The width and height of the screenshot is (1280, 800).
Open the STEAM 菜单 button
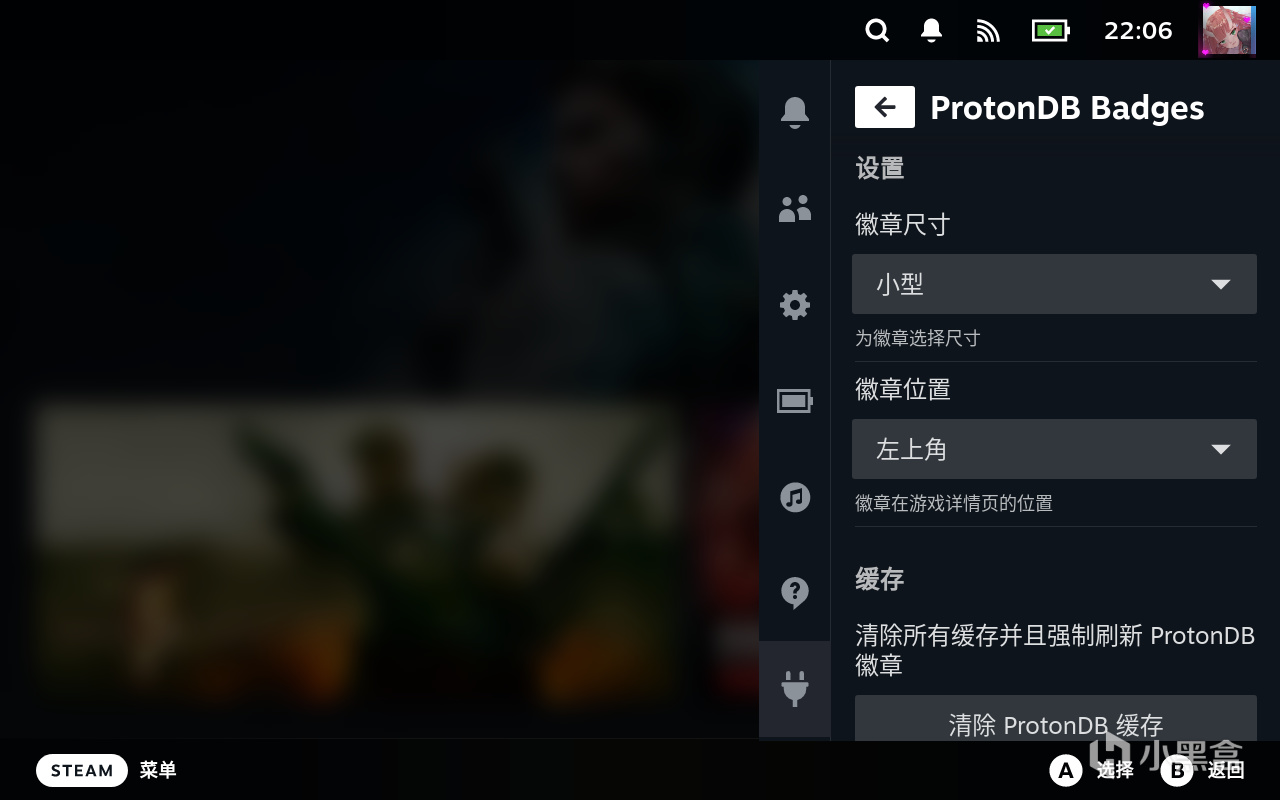coord(106,770)
